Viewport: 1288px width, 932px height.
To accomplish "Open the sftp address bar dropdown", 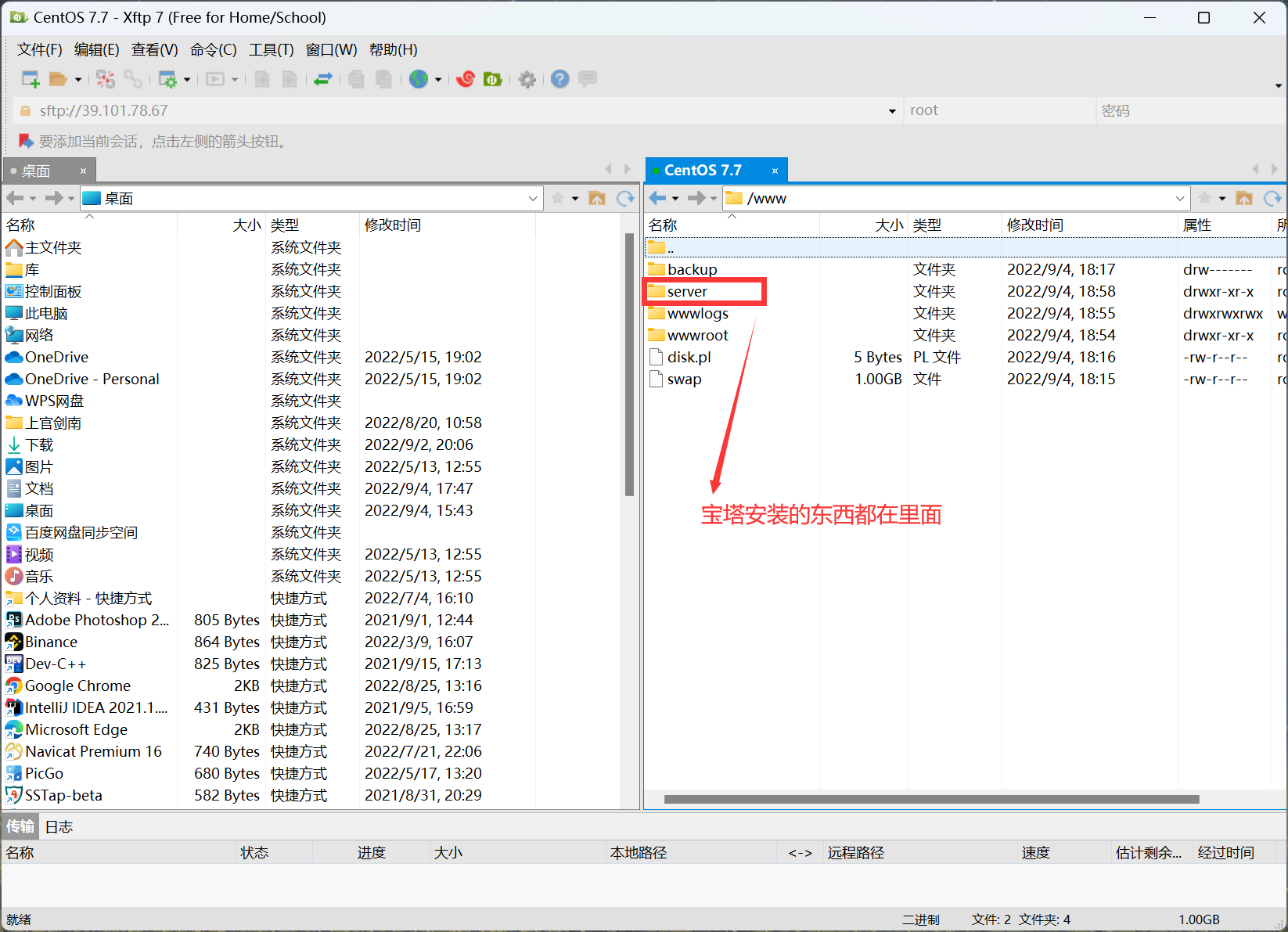I will 892,111.
